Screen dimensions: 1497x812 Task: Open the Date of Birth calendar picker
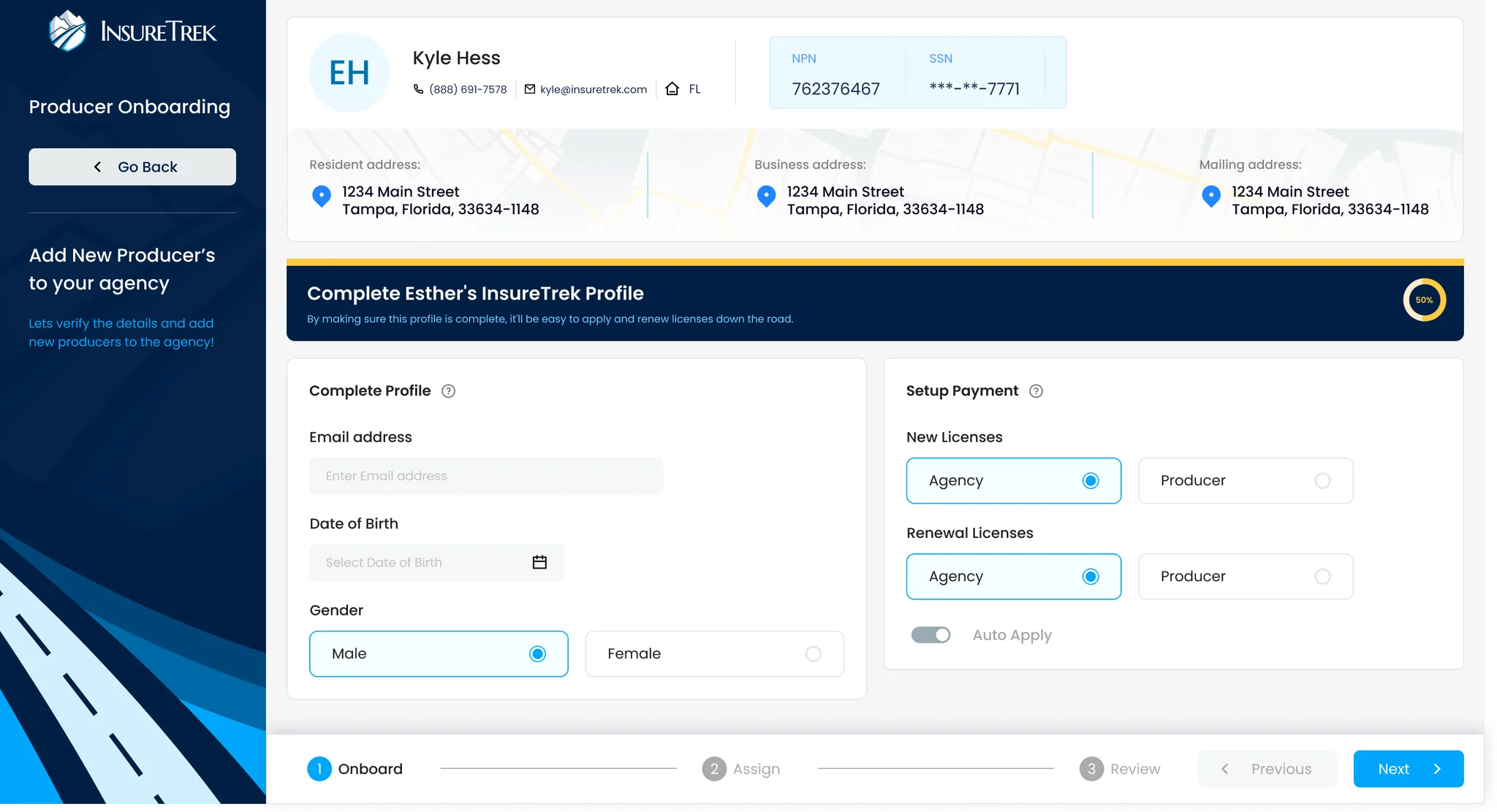[x=539, y=562]
